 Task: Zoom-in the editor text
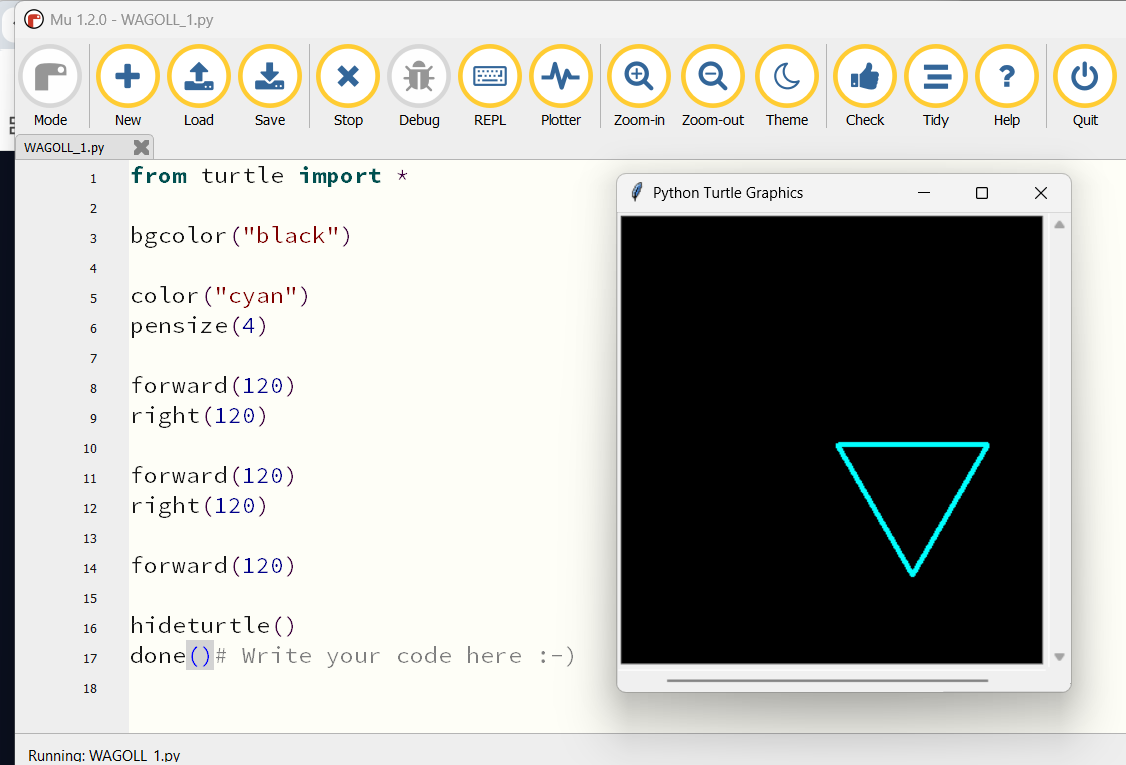639,86
